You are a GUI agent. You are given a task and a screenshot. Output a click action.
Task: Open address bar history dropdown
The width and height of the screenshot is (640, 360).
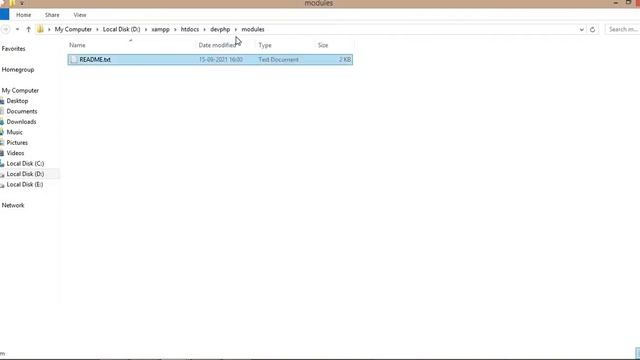pos(581,29)
